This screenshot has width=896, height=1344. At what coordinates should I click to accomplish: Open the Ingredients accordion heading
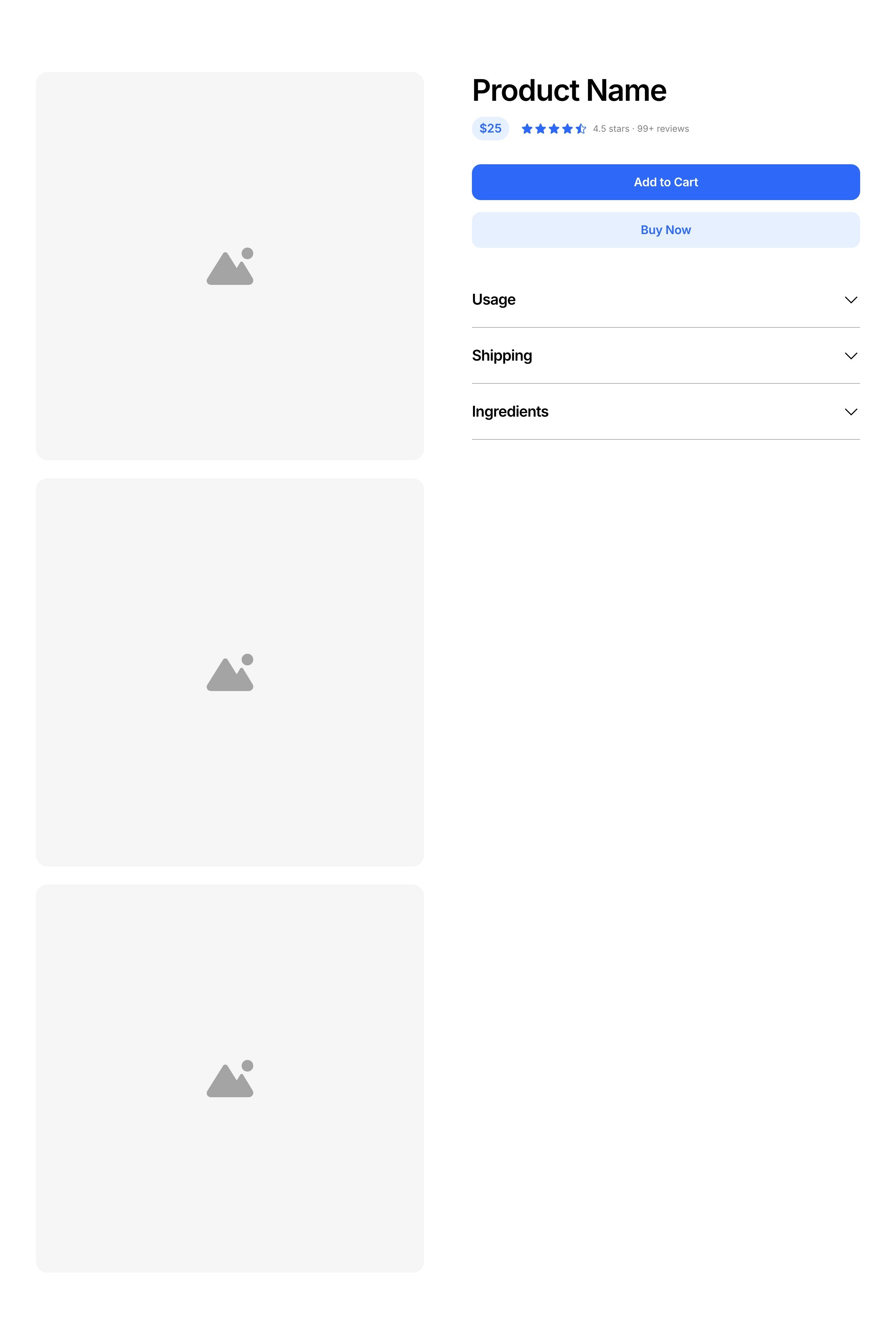click(510, 411)
